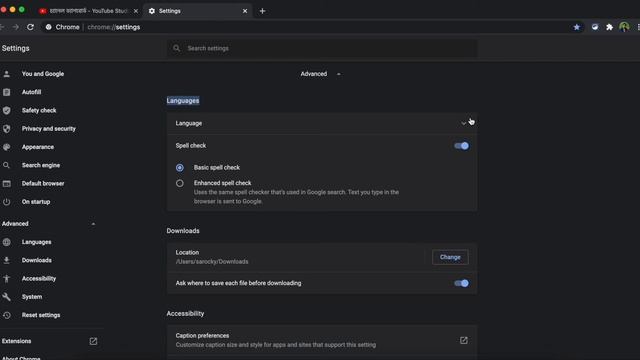This screenshot has width=640, height=360.
Task: Click the /Users/sarocky/Downloads path text
Action: click(212, 262)
